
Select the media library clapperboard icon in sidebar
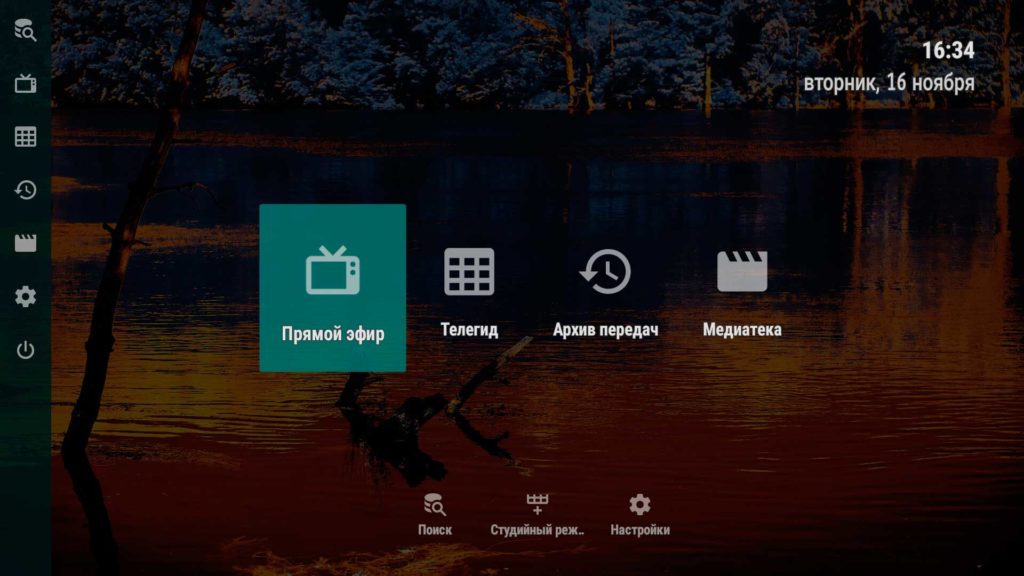pyautogui.click(x=25, y=240)
